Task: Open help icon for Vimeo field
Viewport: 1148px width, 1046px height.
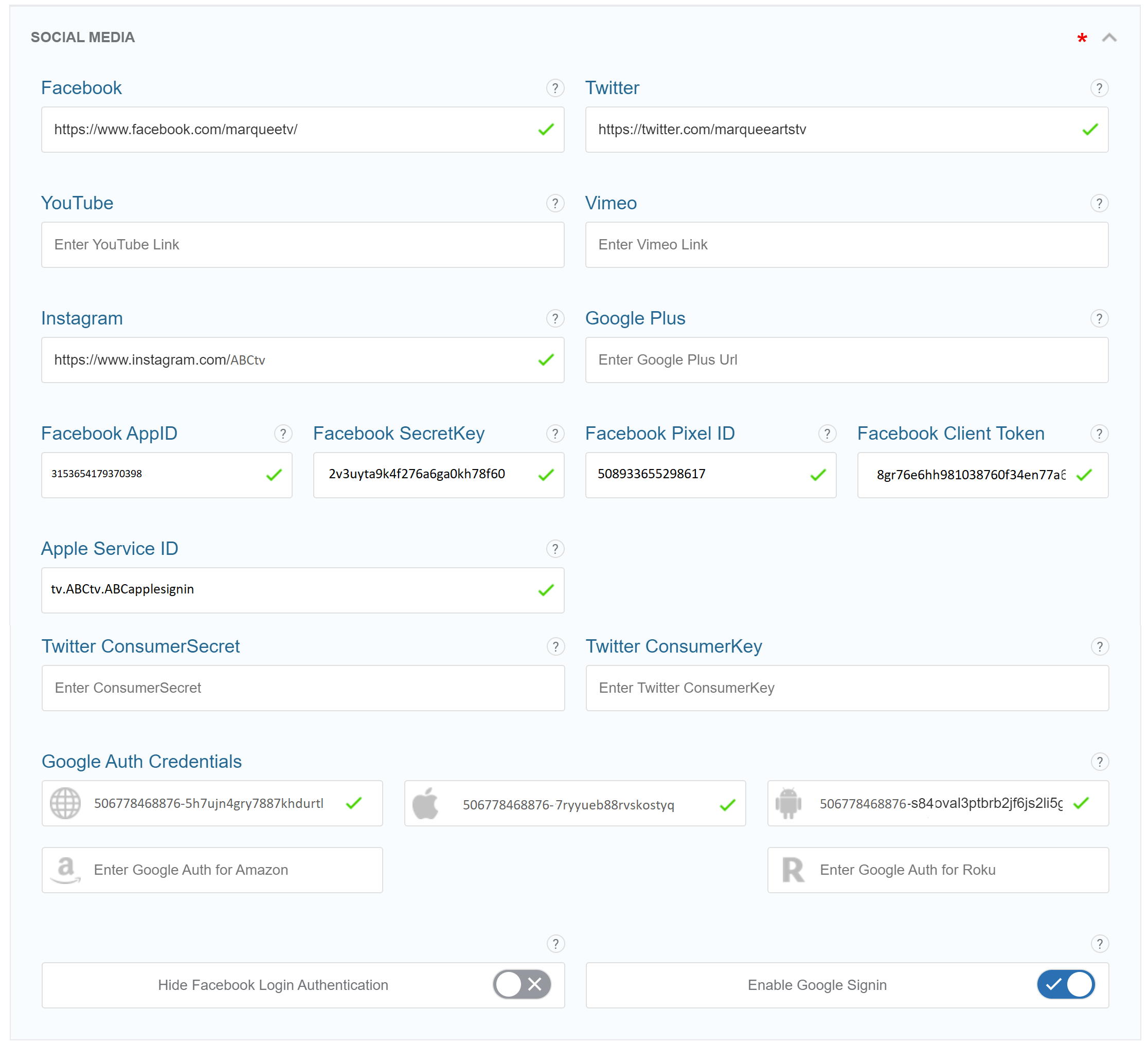Action: 1099,203
